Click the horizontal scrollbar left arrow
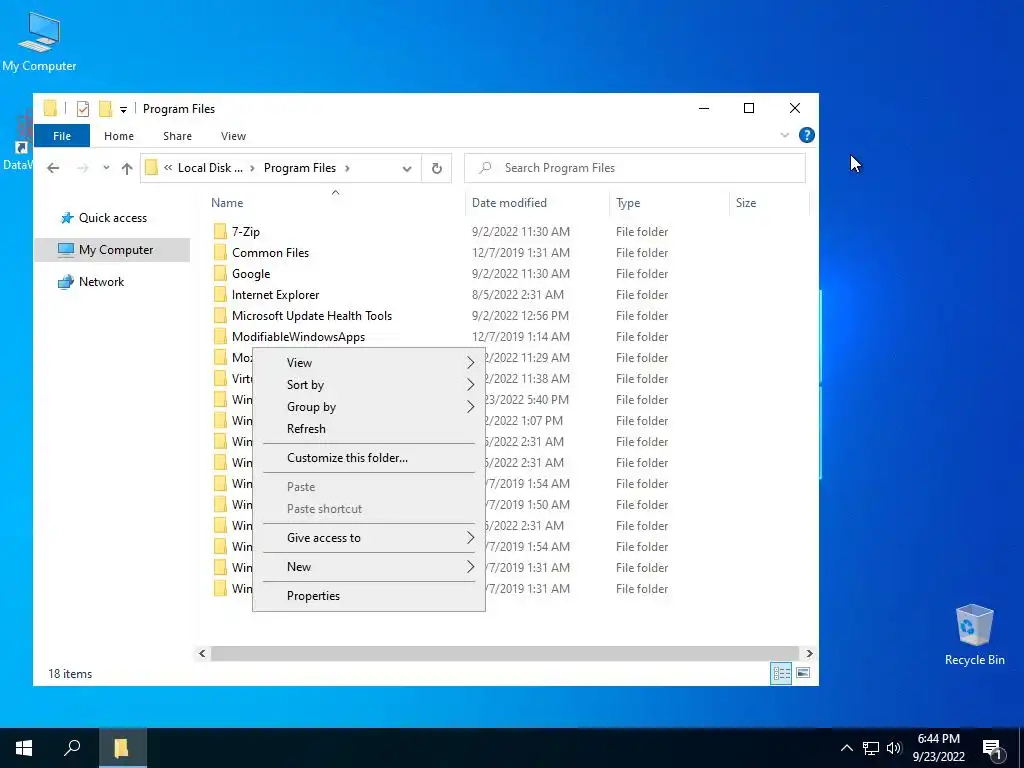 (202, 654)
